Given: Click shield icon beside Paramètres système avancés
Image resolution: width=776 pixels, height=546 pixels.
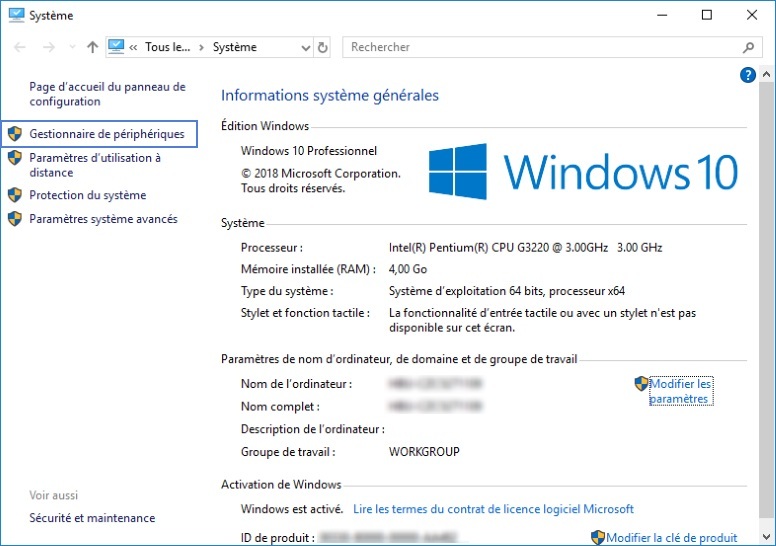Looking at the screenshot, I should click(x=15, y=219).
